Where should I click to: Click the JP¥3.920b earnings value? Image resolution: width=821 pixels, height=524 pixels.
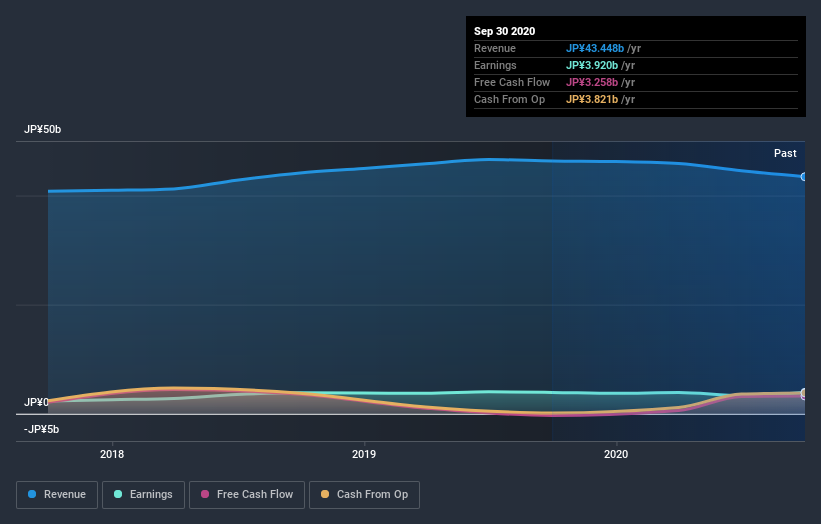point(592,65)
